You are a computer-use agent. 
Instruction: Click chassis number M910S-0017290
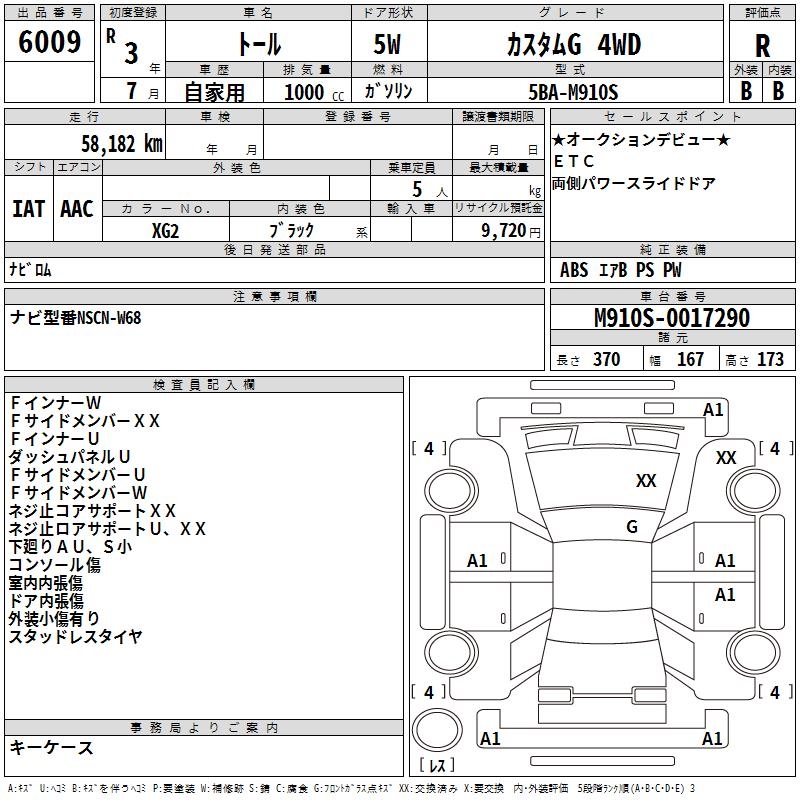click(672, 318)
